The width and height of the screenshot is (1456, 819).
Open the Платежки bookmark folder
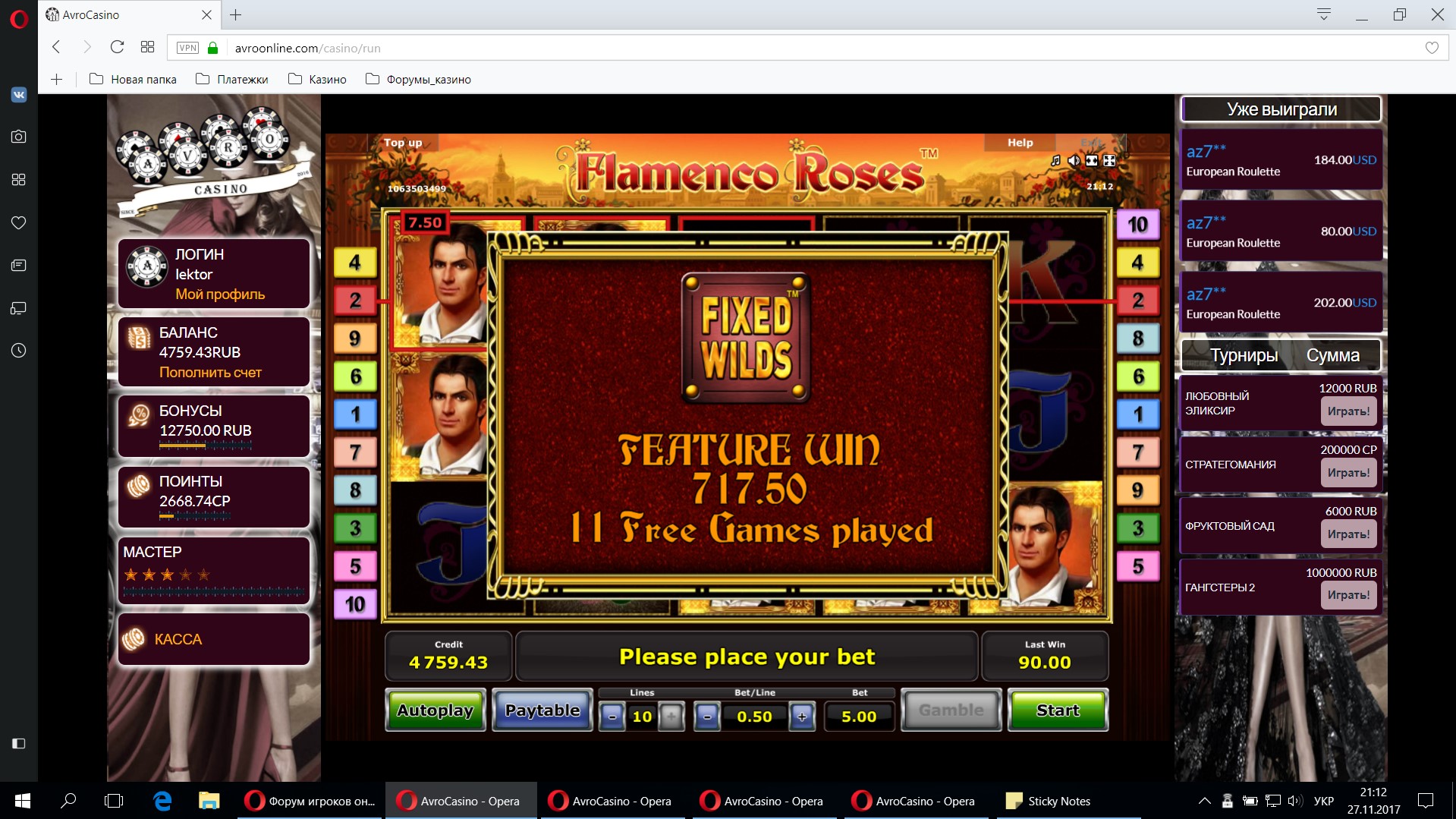[x=232, y=79]
